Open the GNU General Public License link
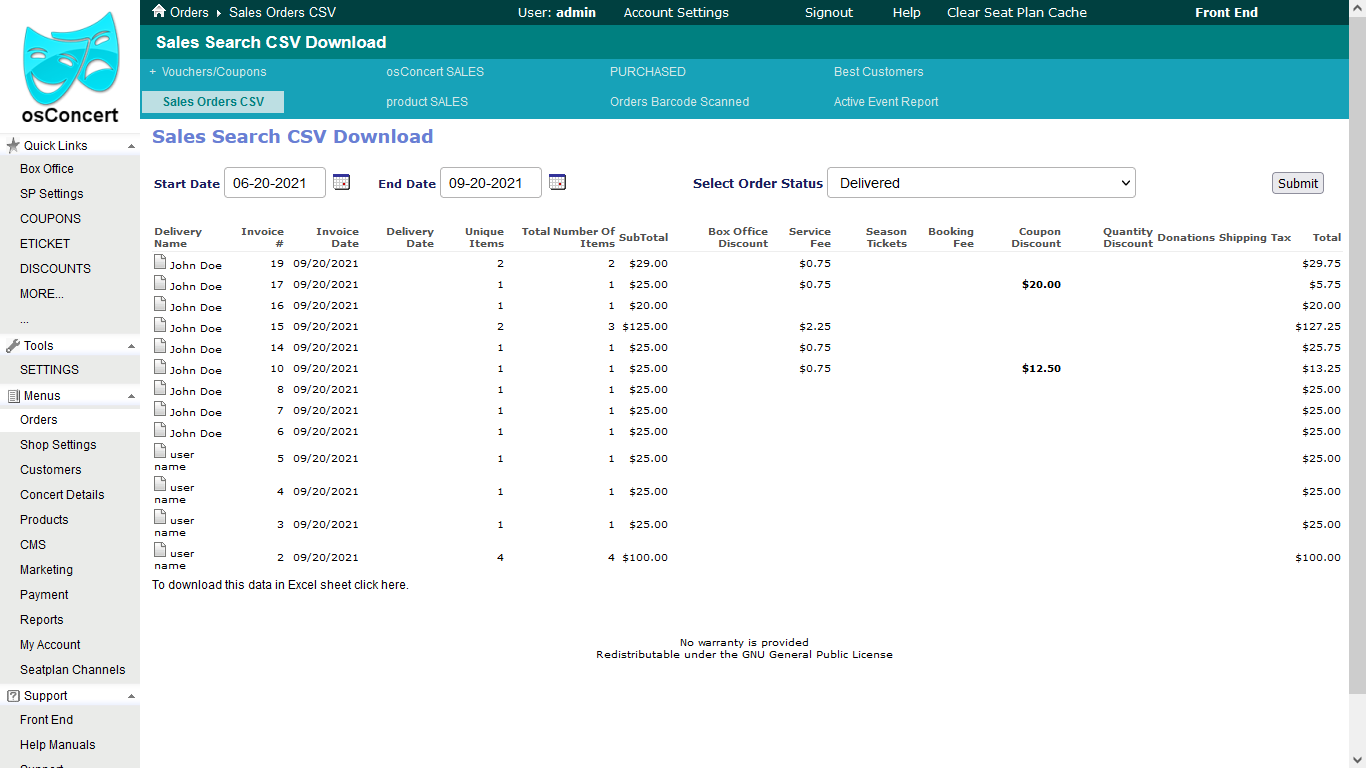The image size is (1366, 768). (x=818, y=654)
